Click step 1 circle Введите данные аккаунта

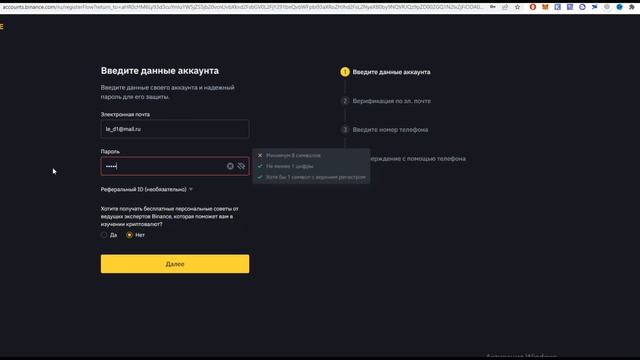(345, 72)
